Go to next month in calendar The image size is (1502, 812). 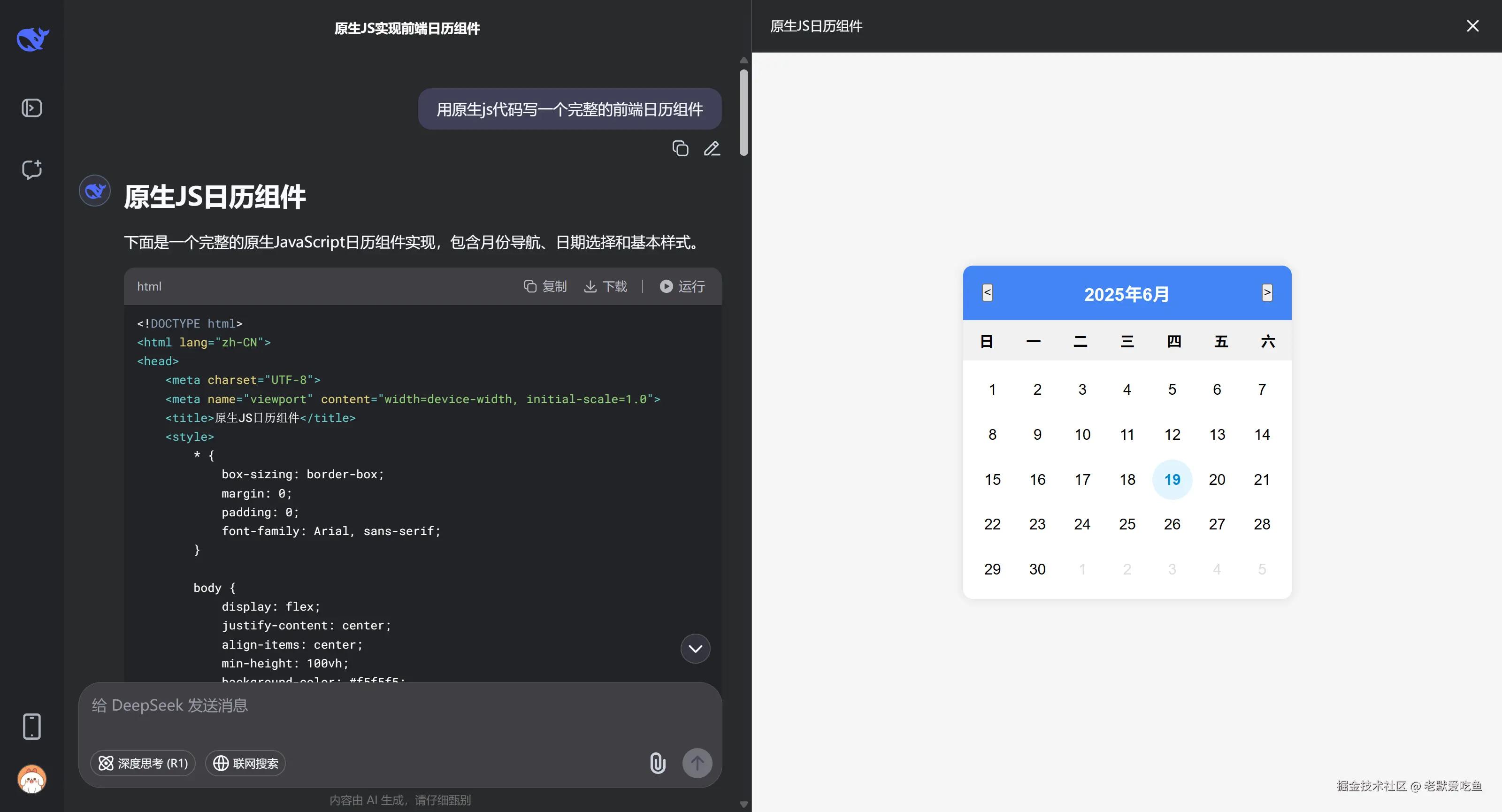(1266, 292)
